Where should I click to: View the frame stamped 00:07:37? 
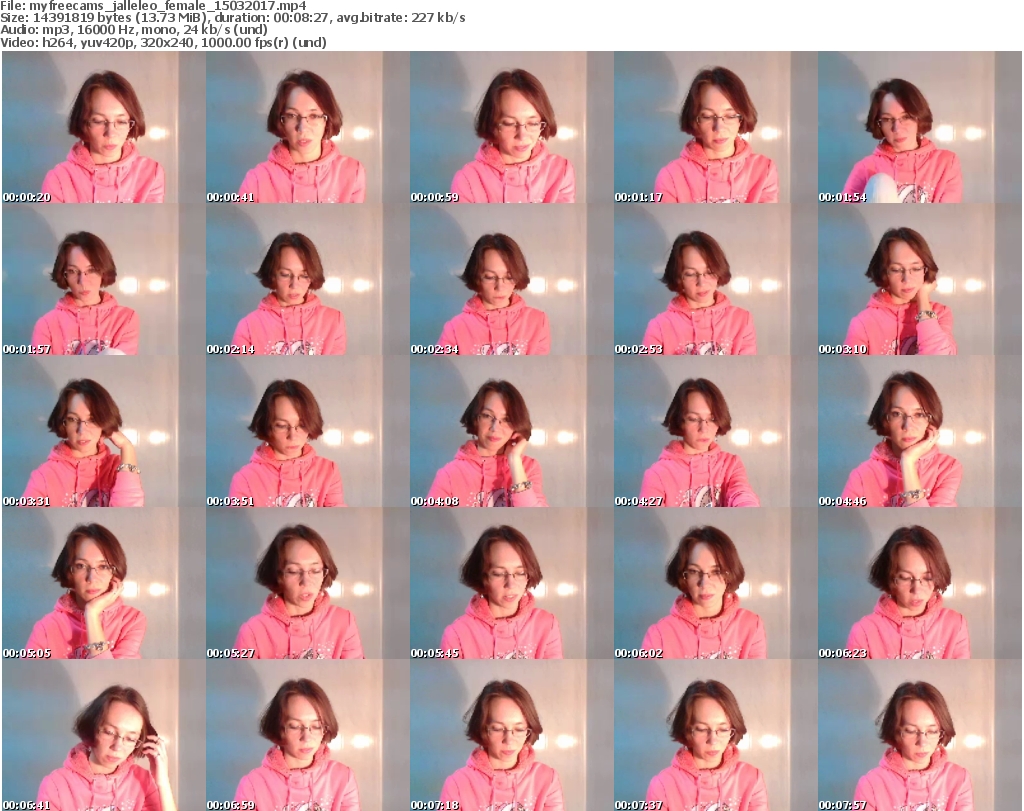715,735
